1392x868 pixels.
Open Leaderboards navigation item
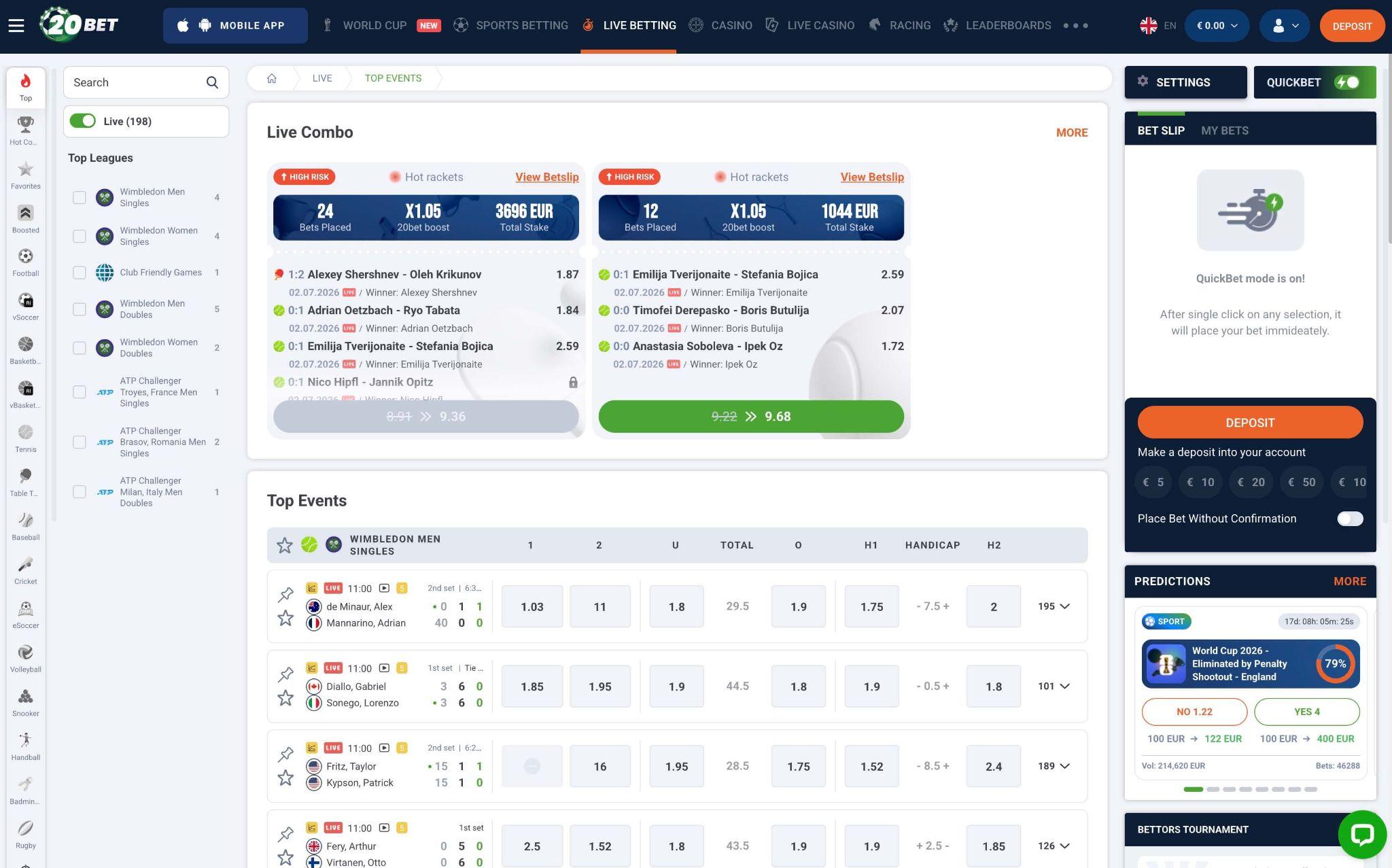pyautogui.click(x=997, y=26)
